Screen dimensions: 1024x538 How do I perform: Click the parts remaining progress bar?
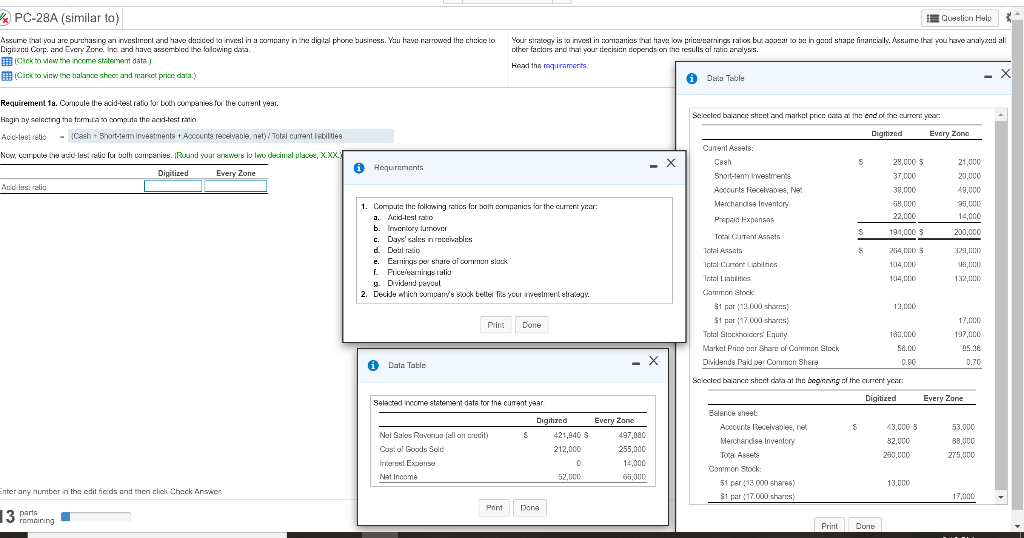tap(96, 516)
